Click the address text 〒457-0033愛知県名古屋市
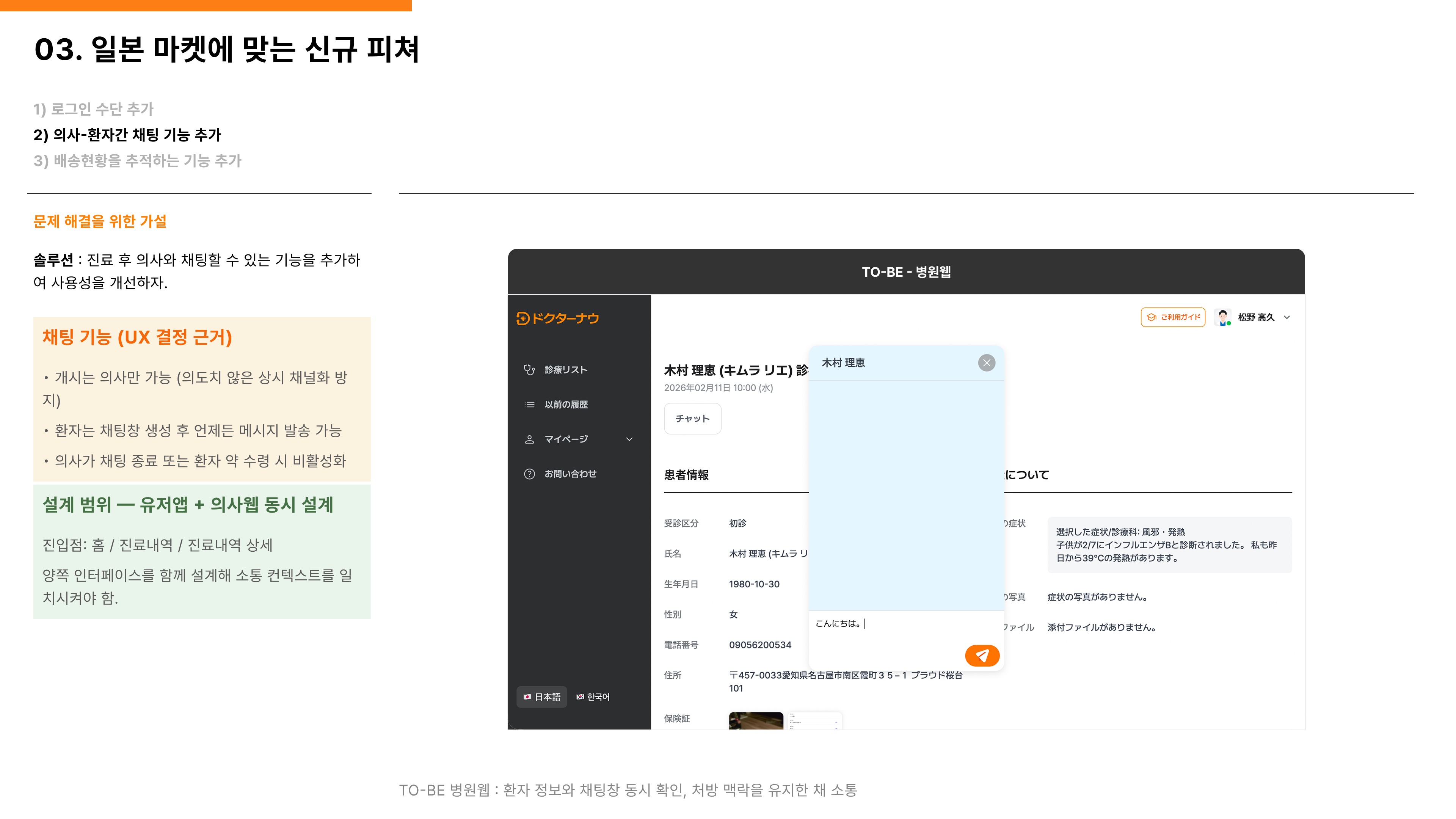 click(846, 682)
